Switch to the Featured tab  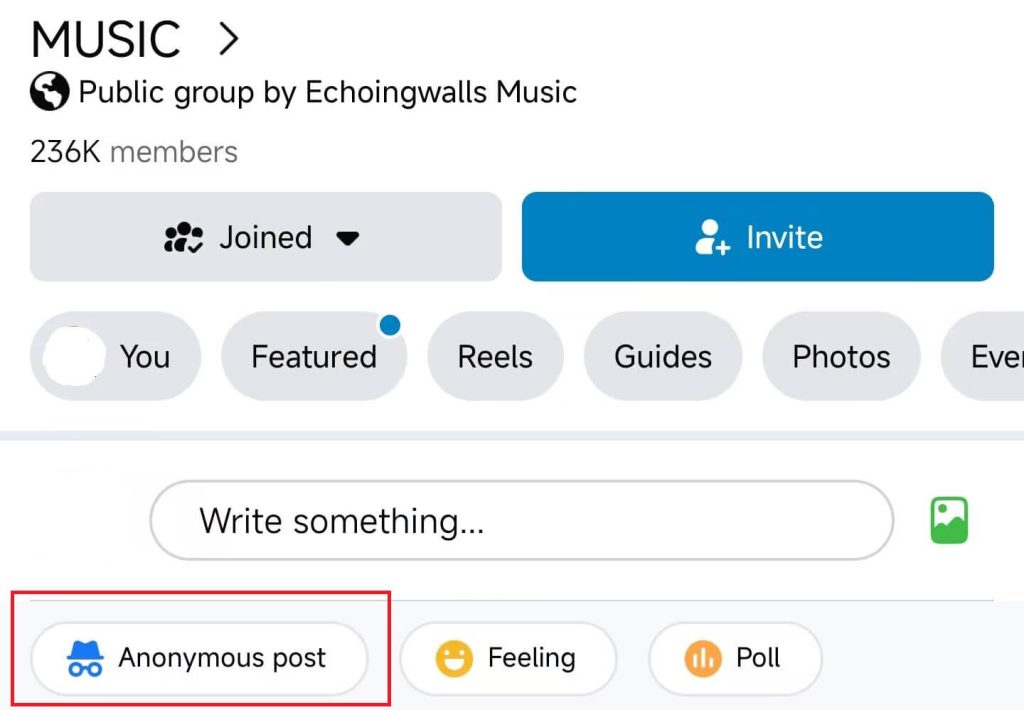(x=314, y=356)
